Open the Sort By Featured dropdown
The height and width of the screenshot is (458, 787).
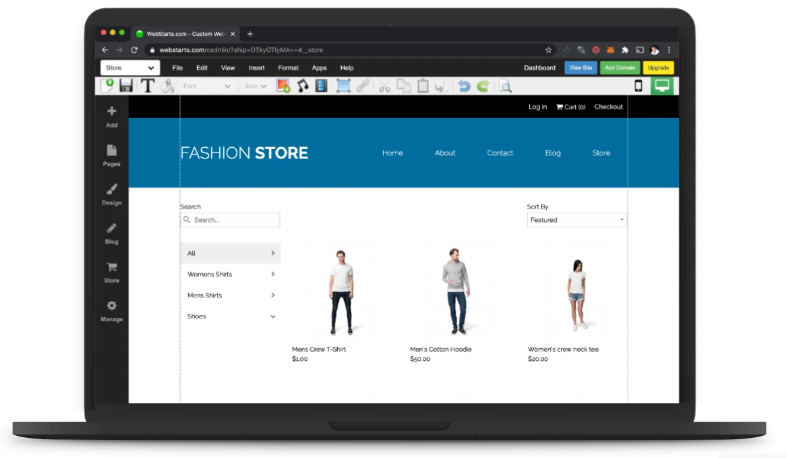(577, 220)
